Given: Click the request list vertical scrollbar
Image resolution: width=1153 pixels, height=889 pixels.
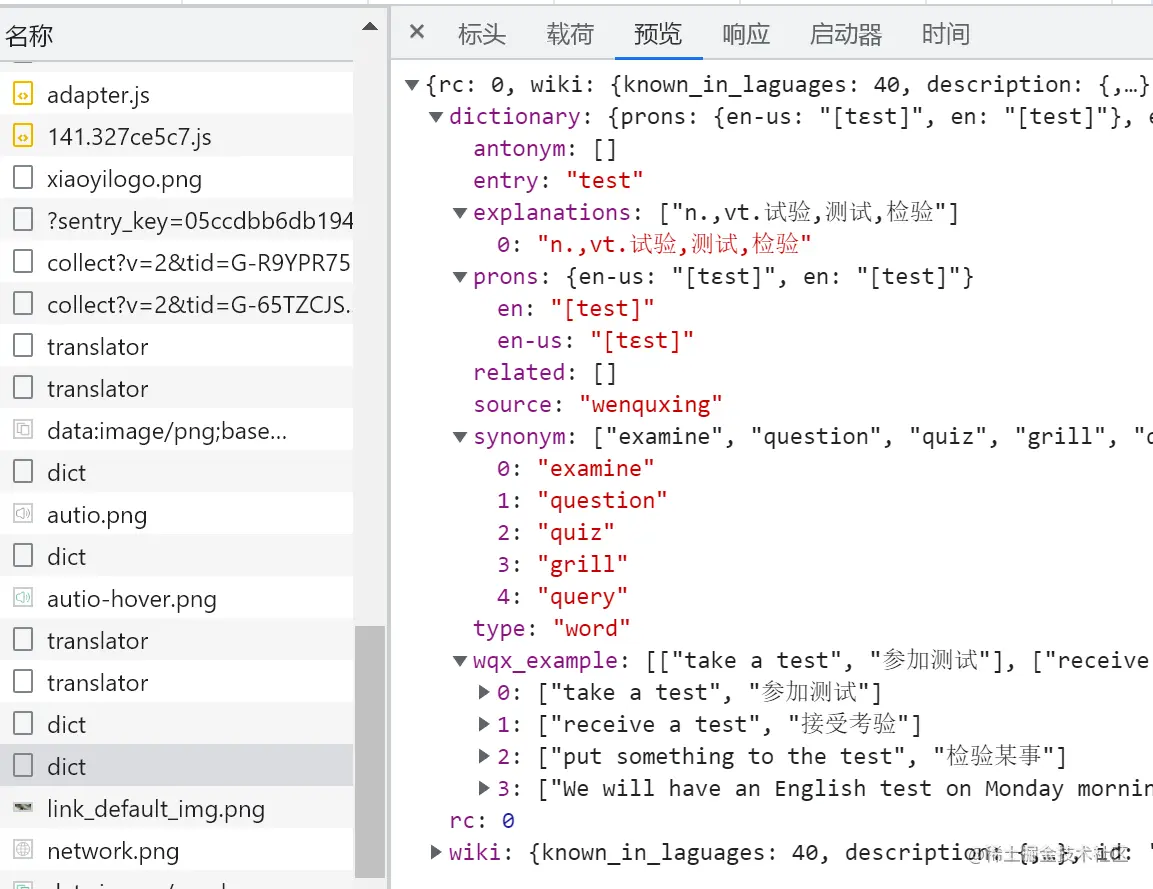Looking at the screenshot, I should point(370,751).
